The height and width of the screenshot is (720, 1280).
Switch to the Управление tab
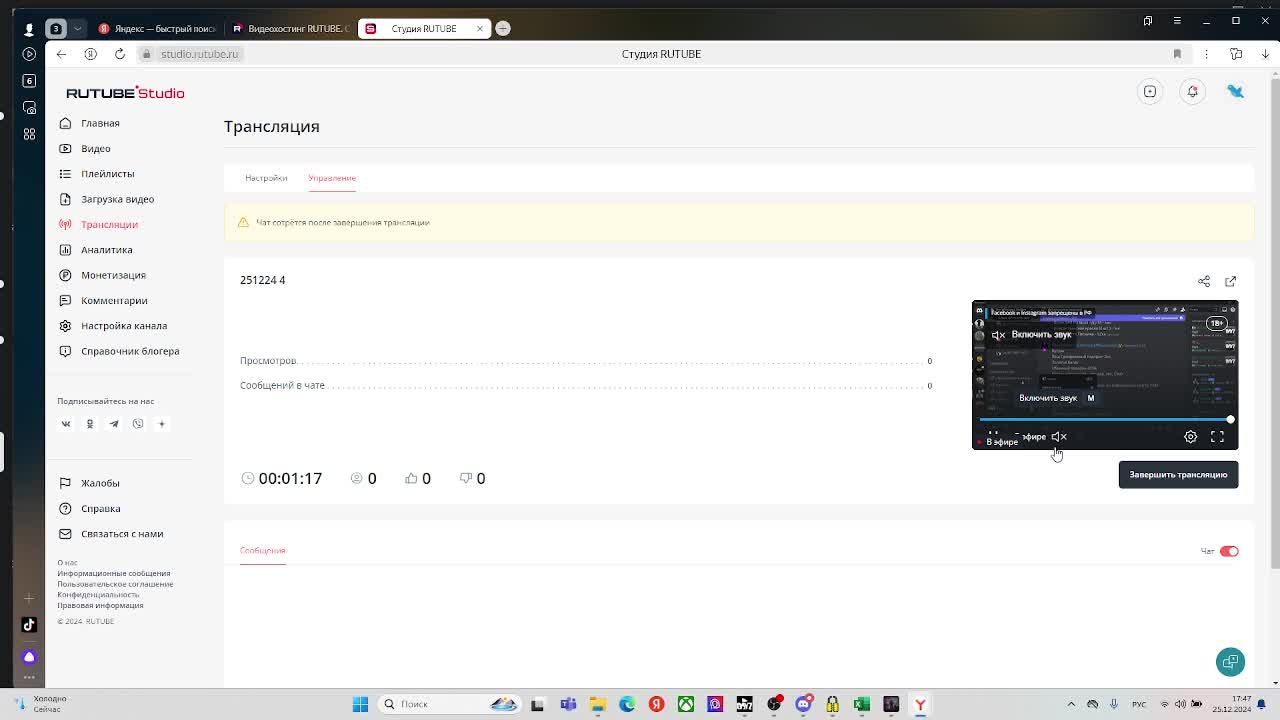332,178
